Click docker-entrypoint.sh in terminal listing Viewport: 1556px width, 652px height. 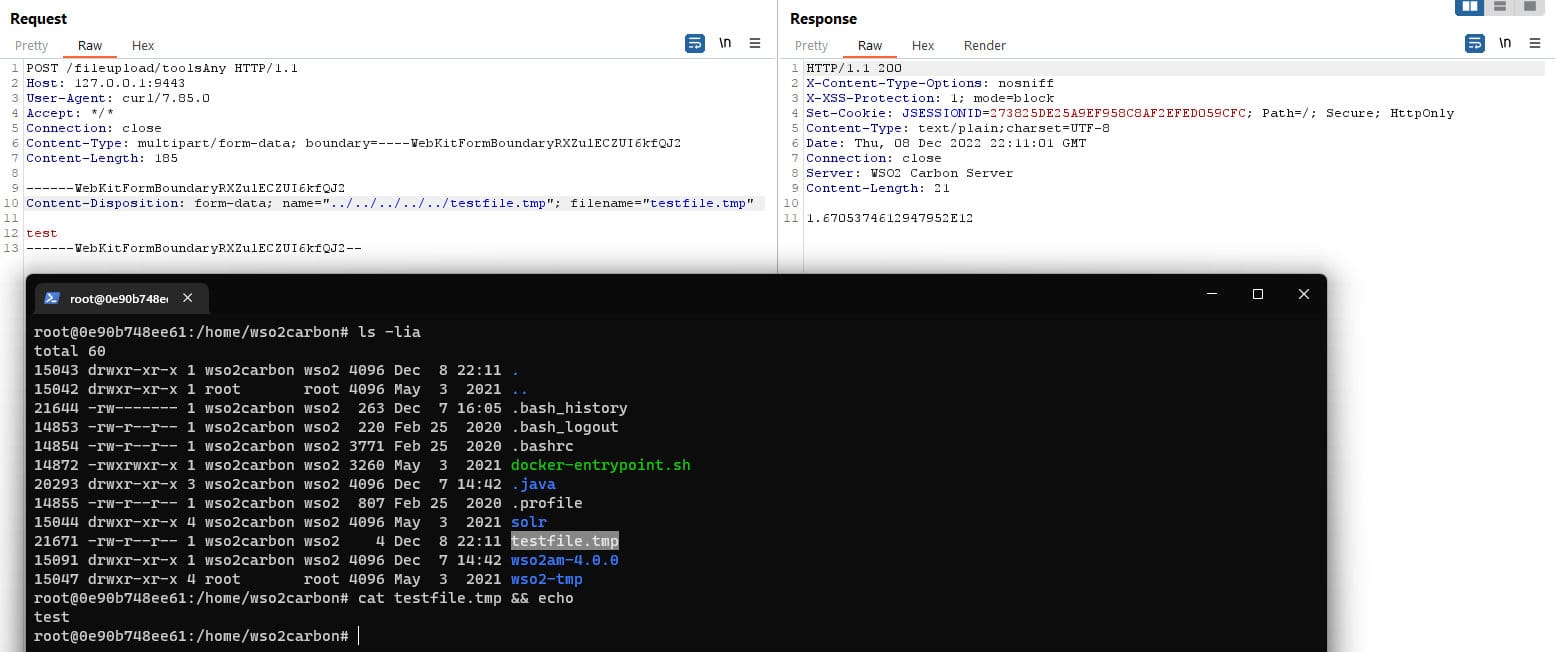[600, 465]
